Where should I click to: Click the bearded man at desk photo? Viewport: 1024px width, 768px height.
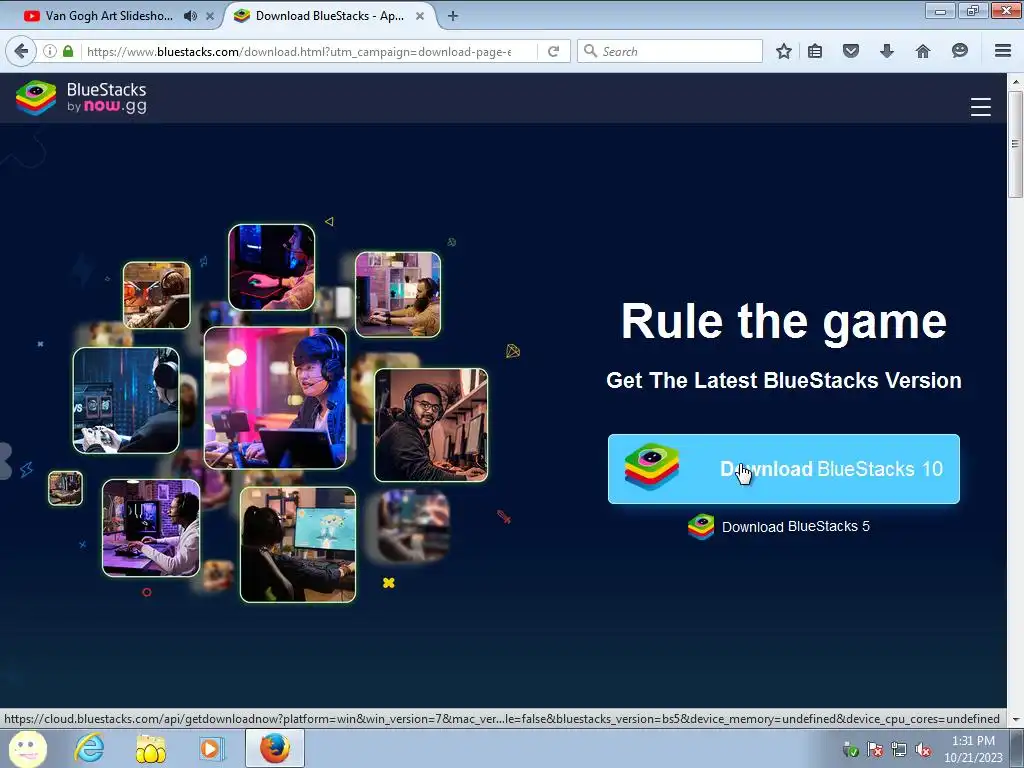coord(398,295)
